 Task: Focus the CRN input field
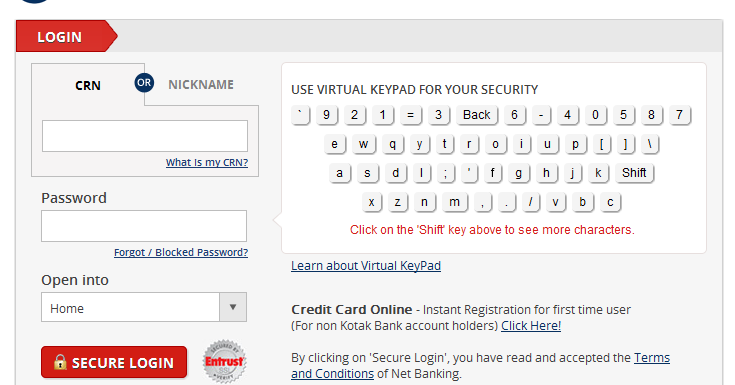click(x=145, y=136)
